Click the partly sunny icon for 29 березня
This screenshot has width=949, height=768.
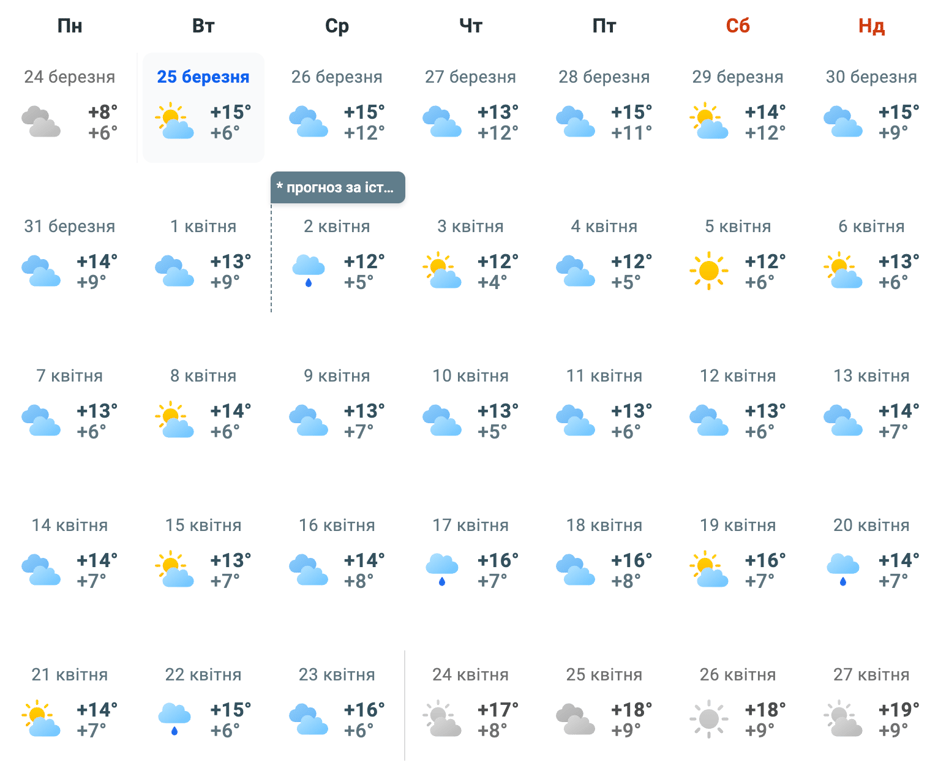tap(709, 122)
